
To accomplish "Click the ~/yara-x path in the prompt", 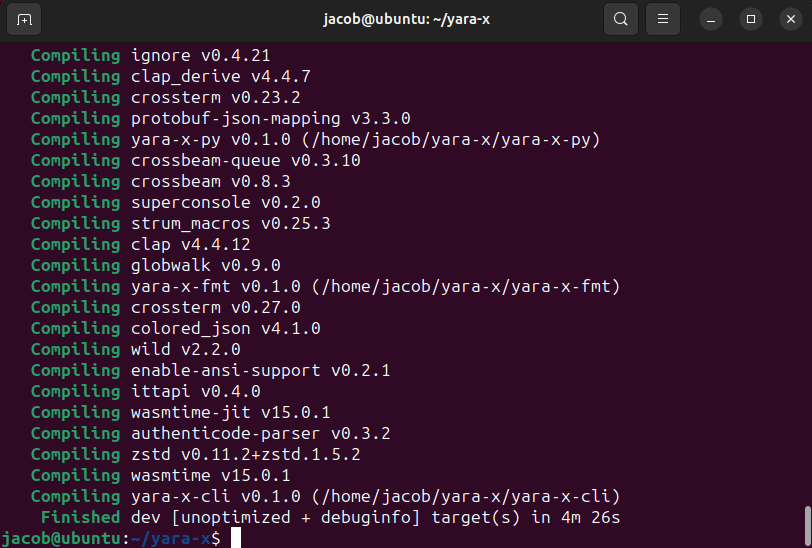I will click(x=170, y=538).
